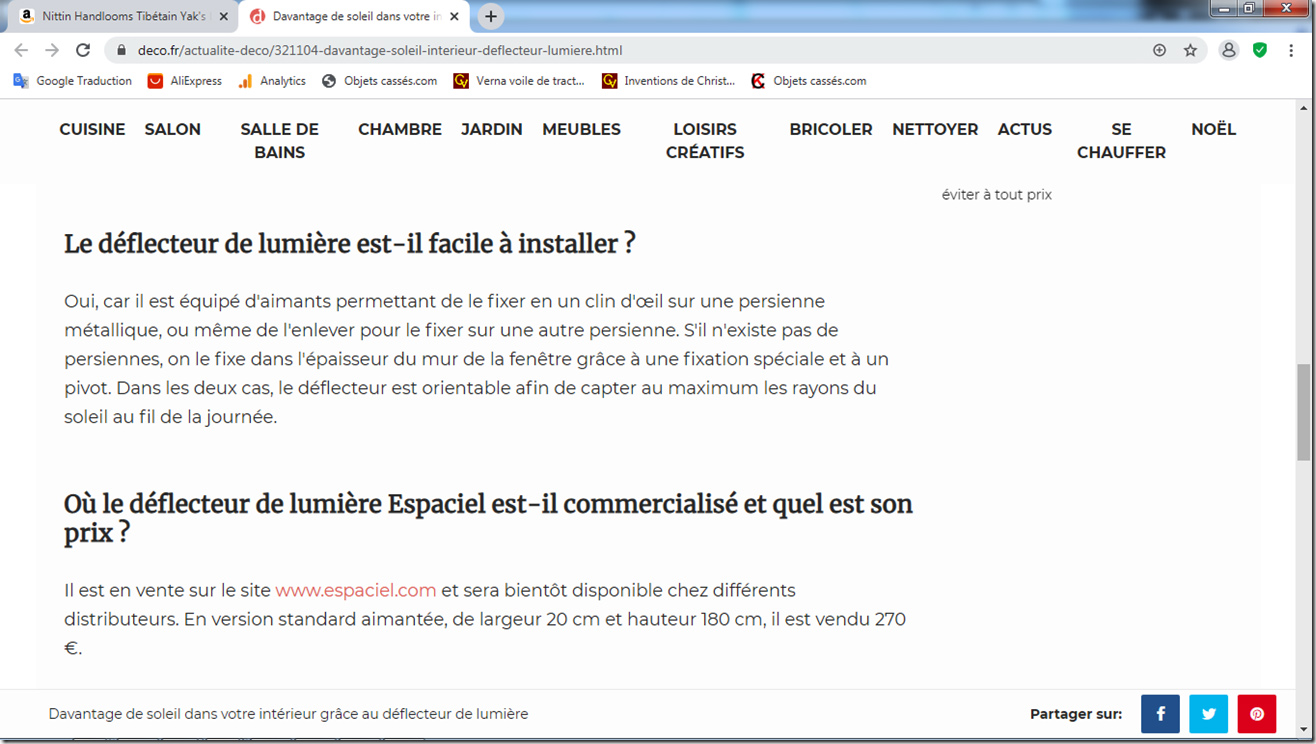
Task: Open the zoom control in address bar
Action: pos(1159,50)
